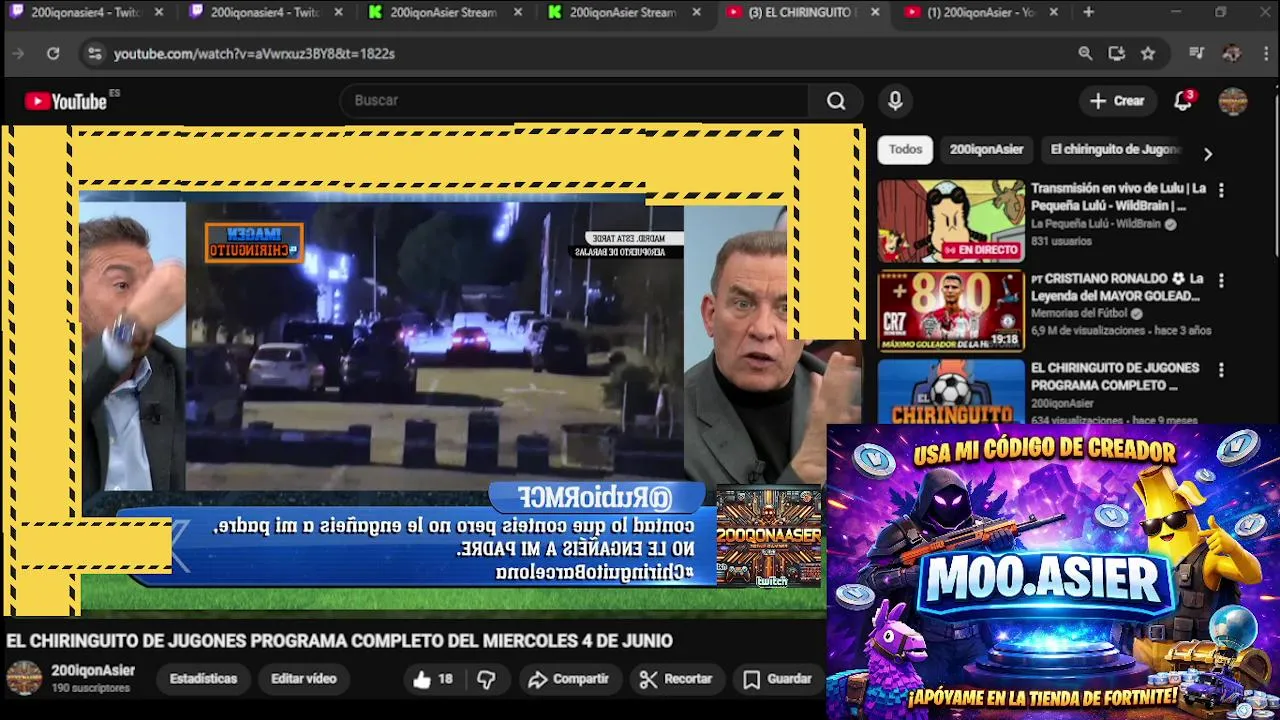Bookmark this page with the star
1280x720 pixels.
point(1148,53)
